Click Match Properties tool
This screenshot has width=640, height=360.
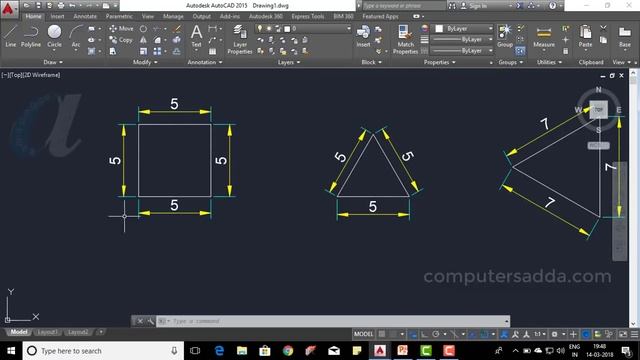pyautogui.click(x=405, y=39)
